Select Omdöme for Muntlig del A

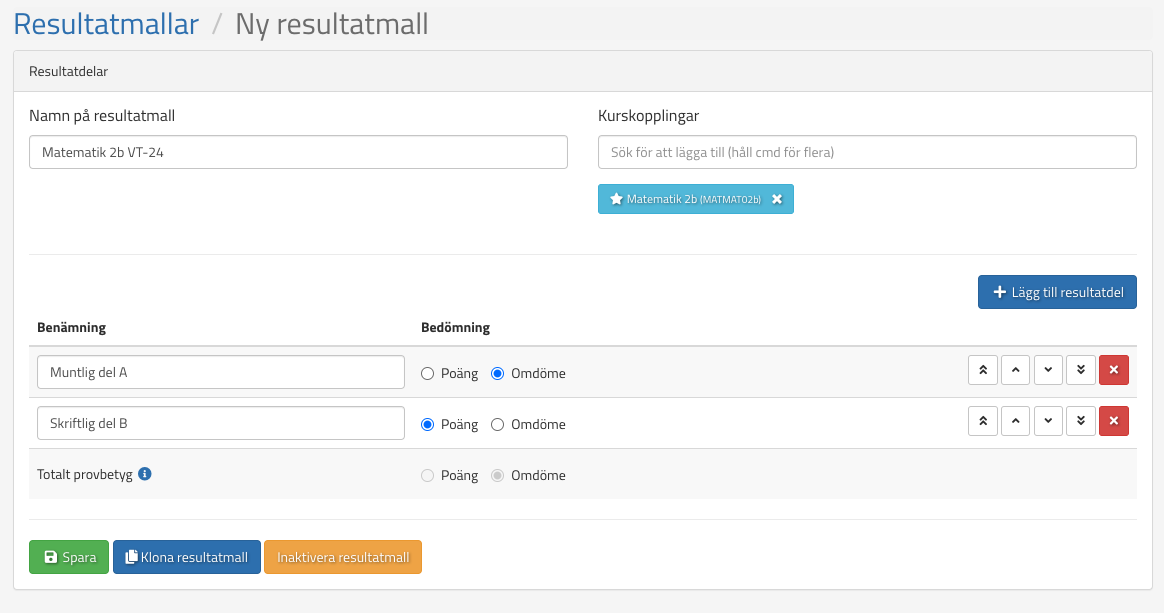[498, 374]
